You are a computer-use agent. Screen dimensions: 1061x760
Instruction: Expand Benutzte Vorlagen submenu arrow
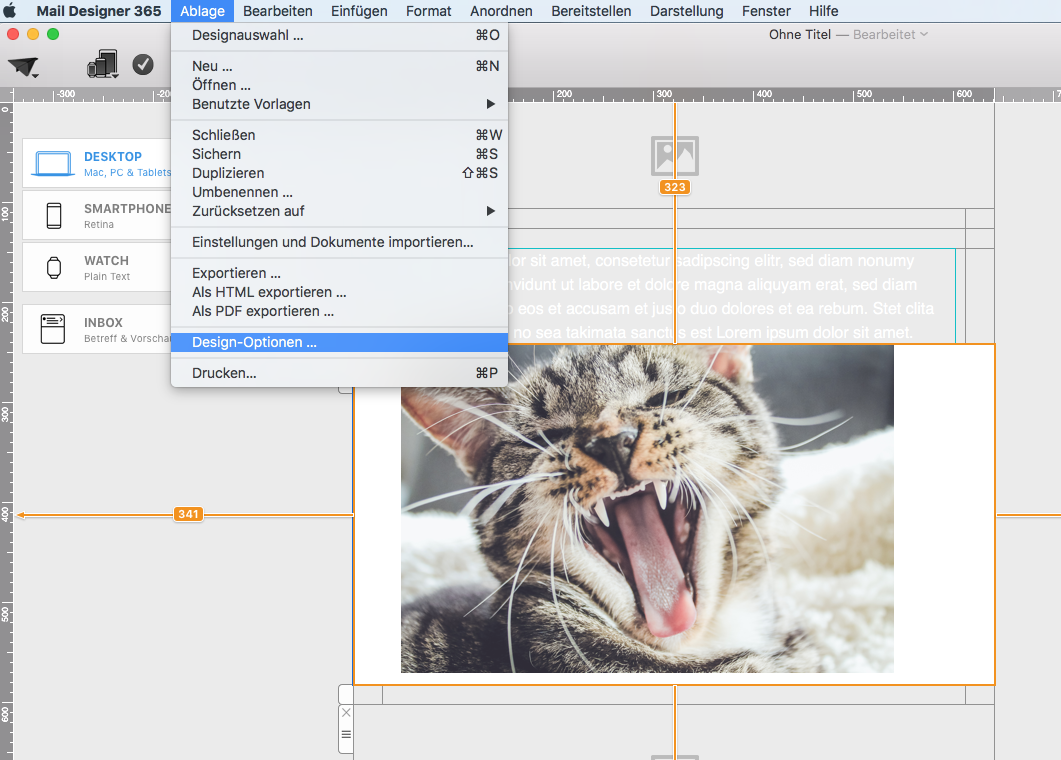491,104
